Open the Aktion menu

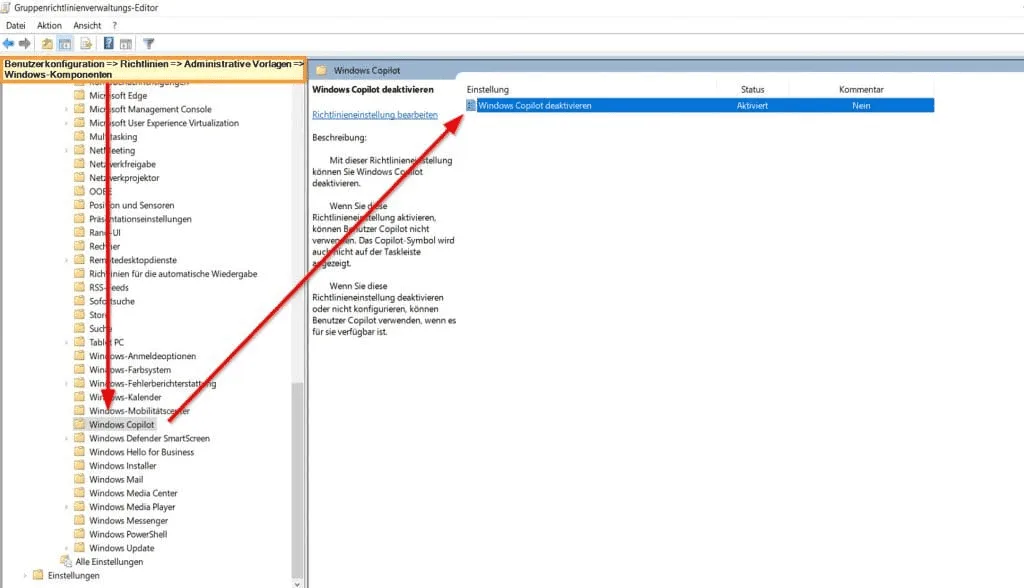click(x=49, y=25)
